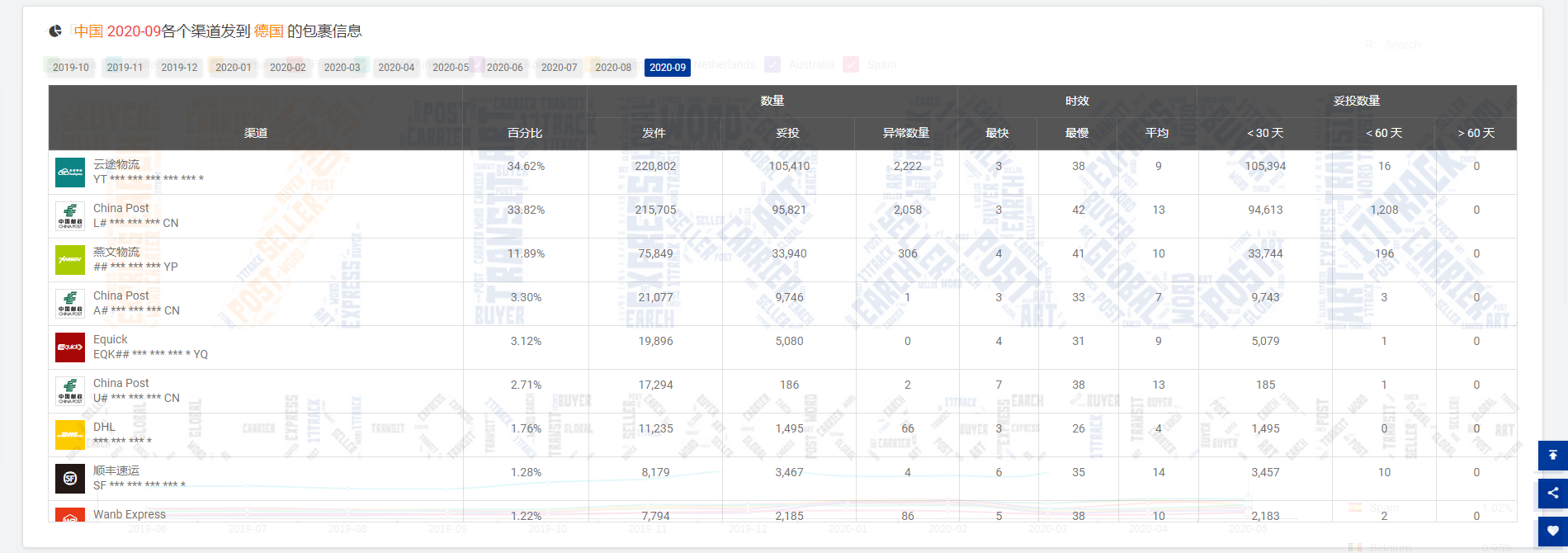Image resolution: width=1568 pixels, height=553 pixels.
Task: Click the 220,802 shipped count cell
Action: pos(655,166)
